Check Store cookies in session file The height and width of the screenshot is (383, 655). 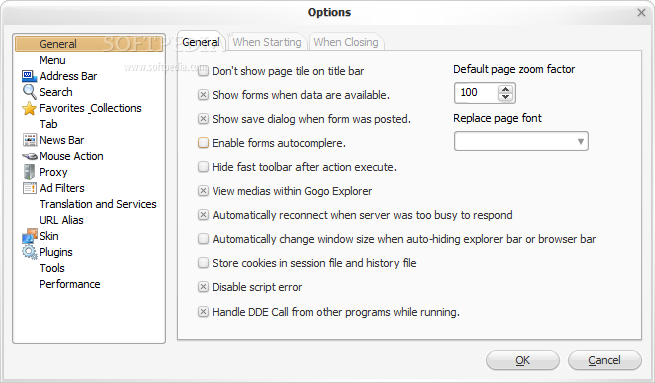coord(203,263)
